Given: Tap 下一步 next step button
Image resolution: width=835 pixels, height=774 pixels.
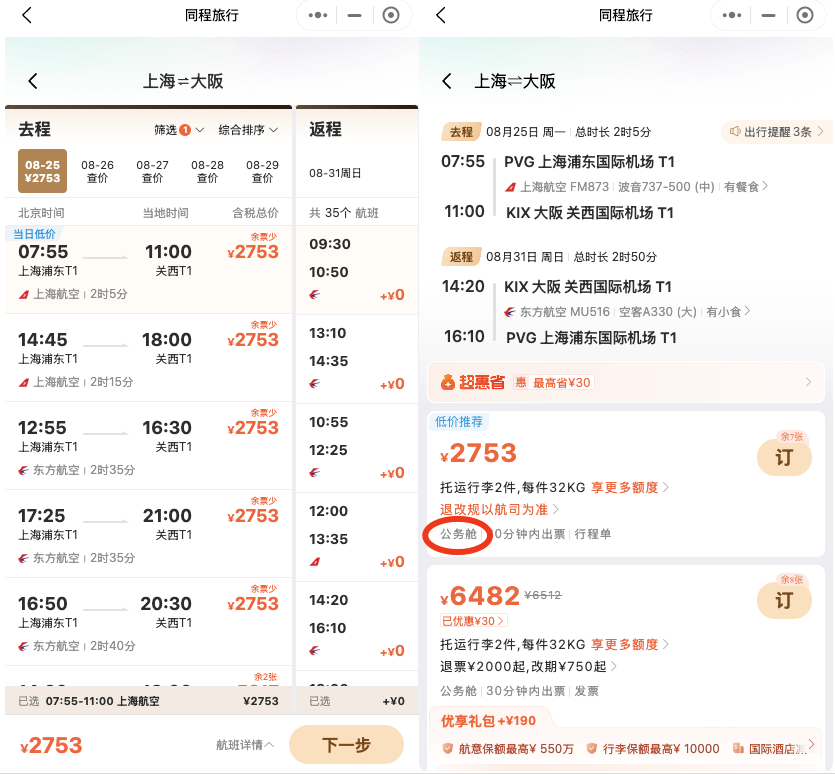Looking at the screenshot, I should click(x=347, y=744).
